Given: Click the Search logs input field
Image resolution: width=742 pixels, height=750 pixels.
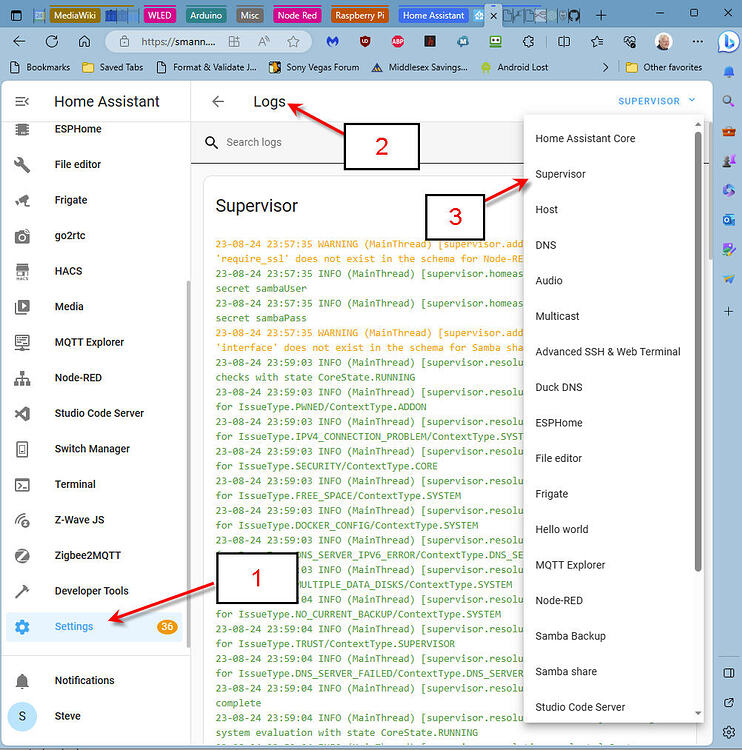Looking at the screenshot, I should pos(300,142).
